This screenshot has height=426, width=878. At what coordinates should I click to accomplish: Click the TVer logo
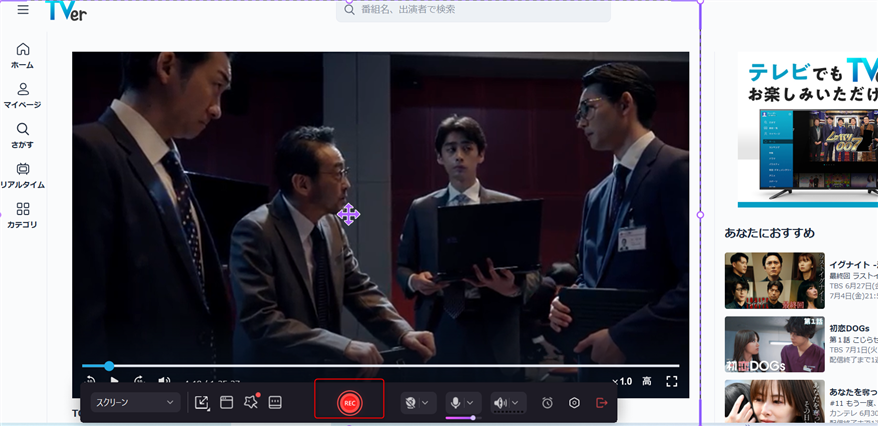(x=66, y=11)
